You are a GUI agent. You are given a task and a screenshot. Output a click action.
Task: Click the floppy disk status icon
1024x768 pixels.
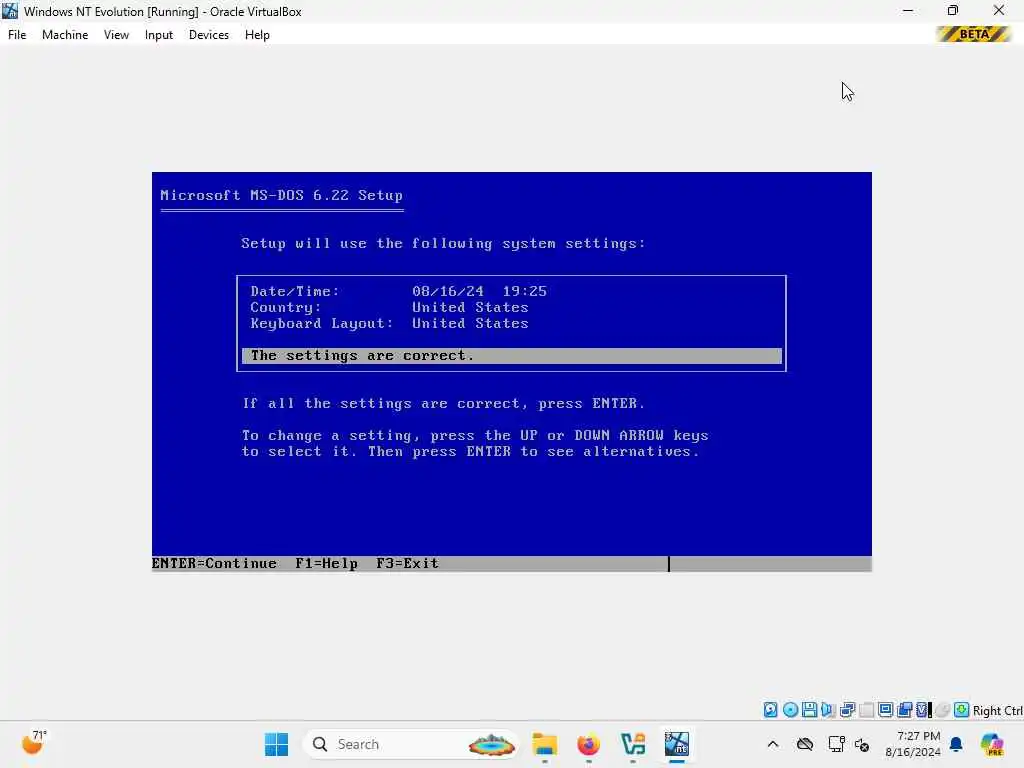(x=809, y=710)
